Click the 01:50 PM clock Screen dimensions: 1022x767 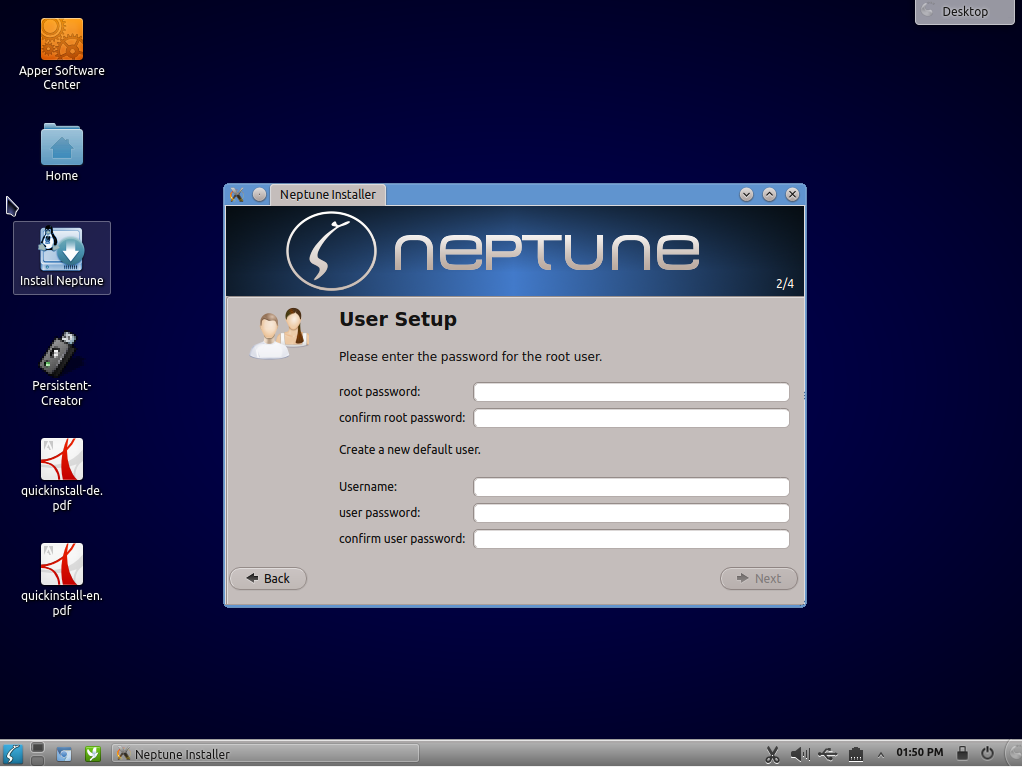[920, 752]
